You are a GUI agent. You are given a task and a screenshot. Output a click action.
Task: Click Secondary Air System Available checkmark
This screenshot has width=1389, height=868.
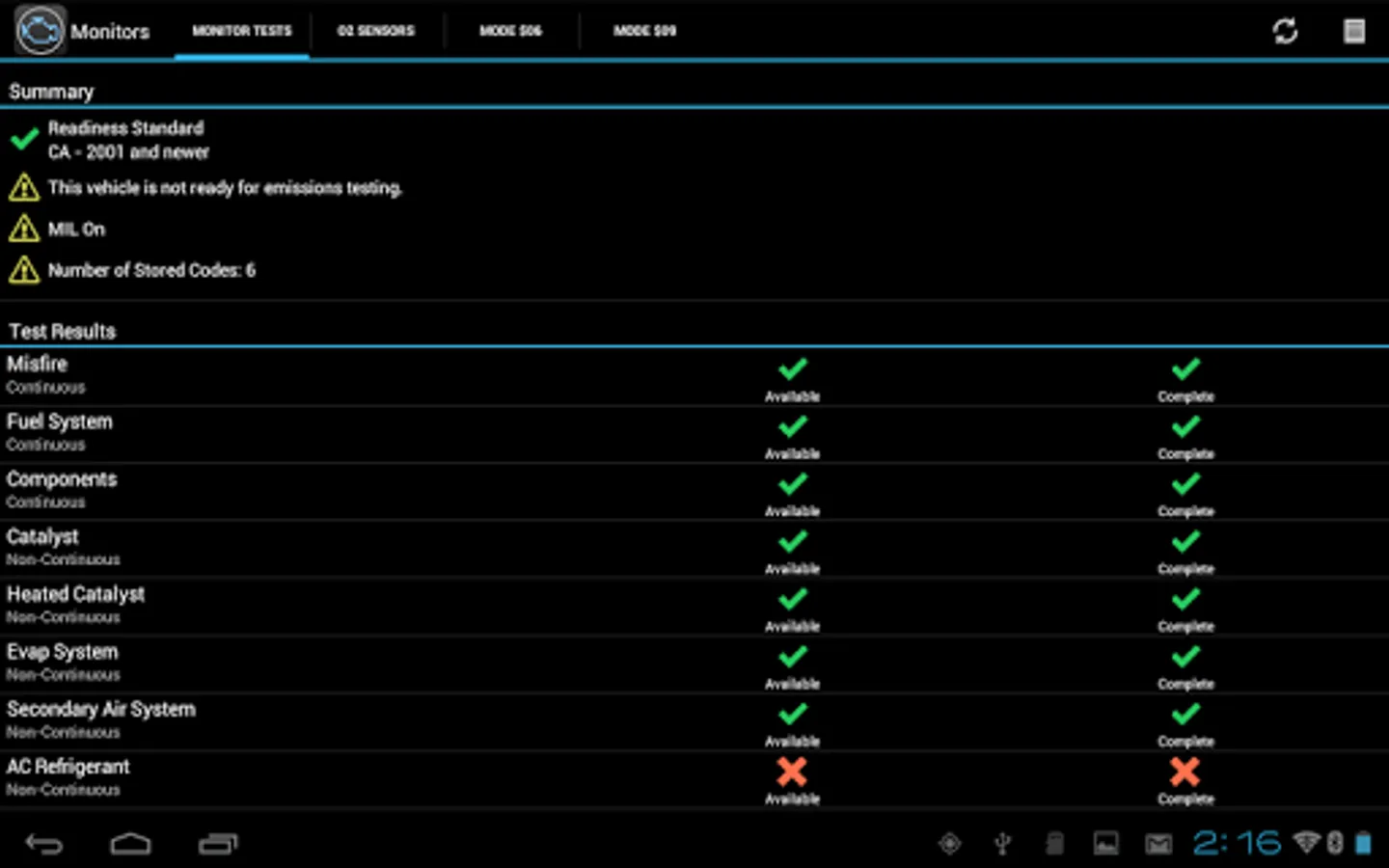[793, 714]
